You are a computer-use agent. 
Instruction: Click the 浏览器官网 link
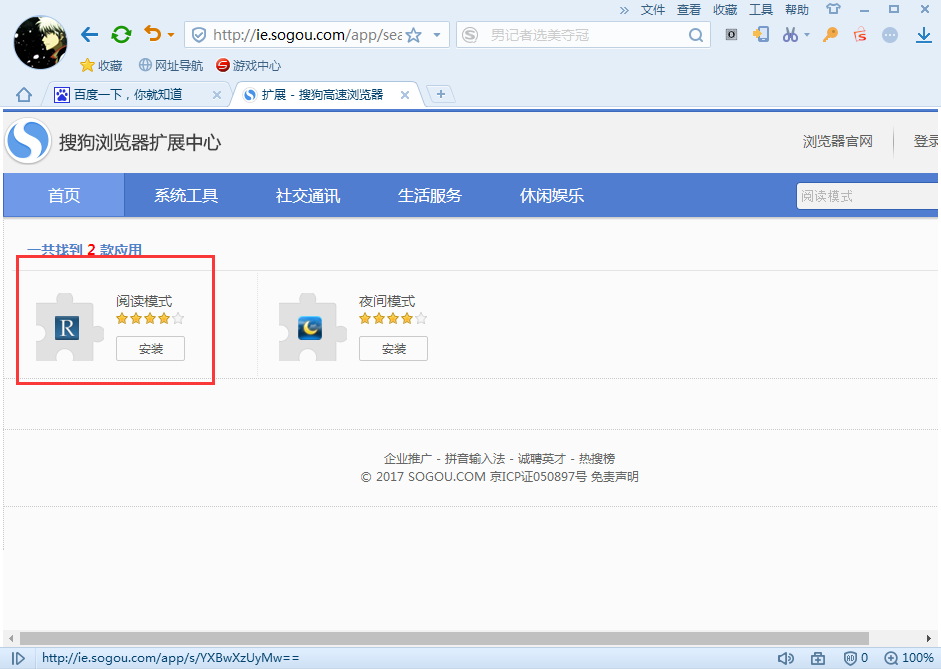tap(837, 141)
